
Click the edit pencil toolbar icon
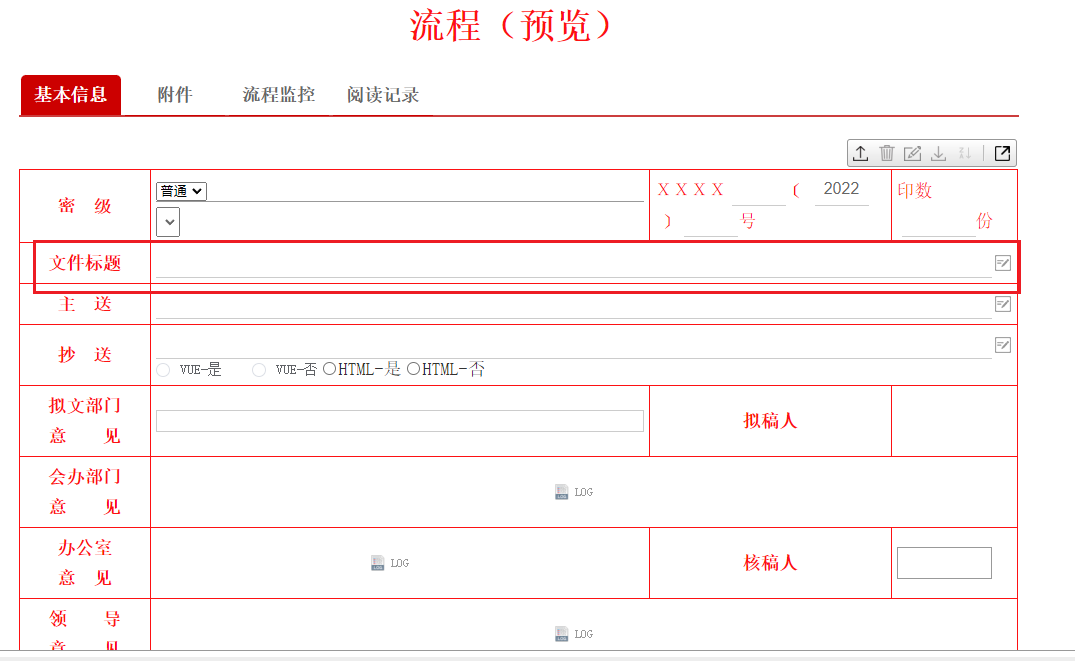913,153
